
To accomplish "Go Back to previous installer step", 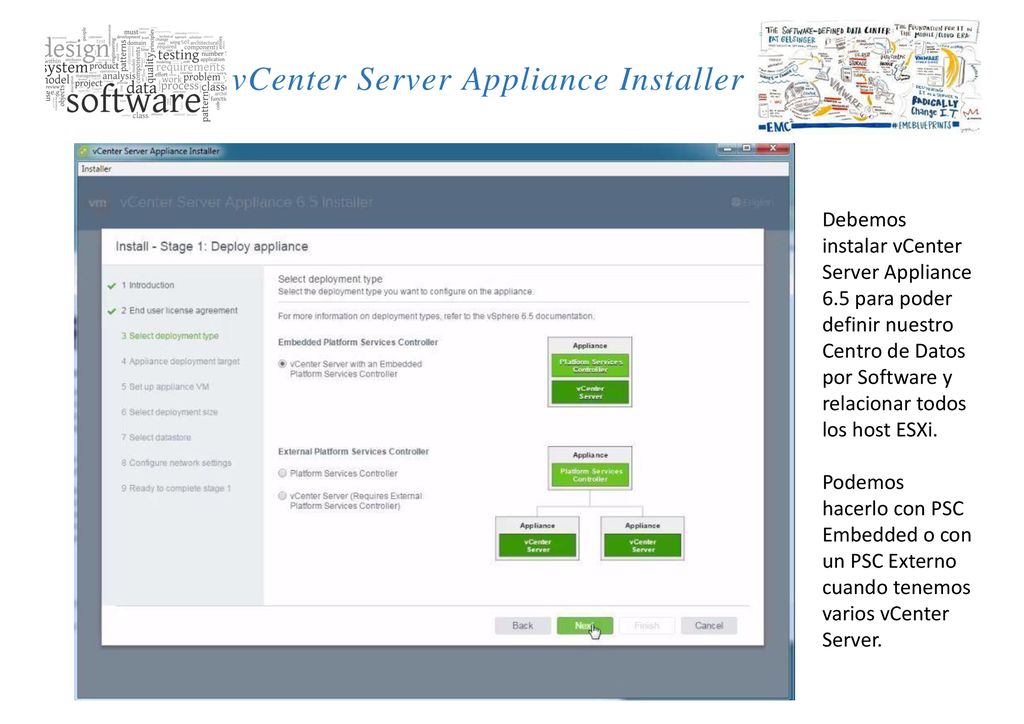I will tap(522, 625).
